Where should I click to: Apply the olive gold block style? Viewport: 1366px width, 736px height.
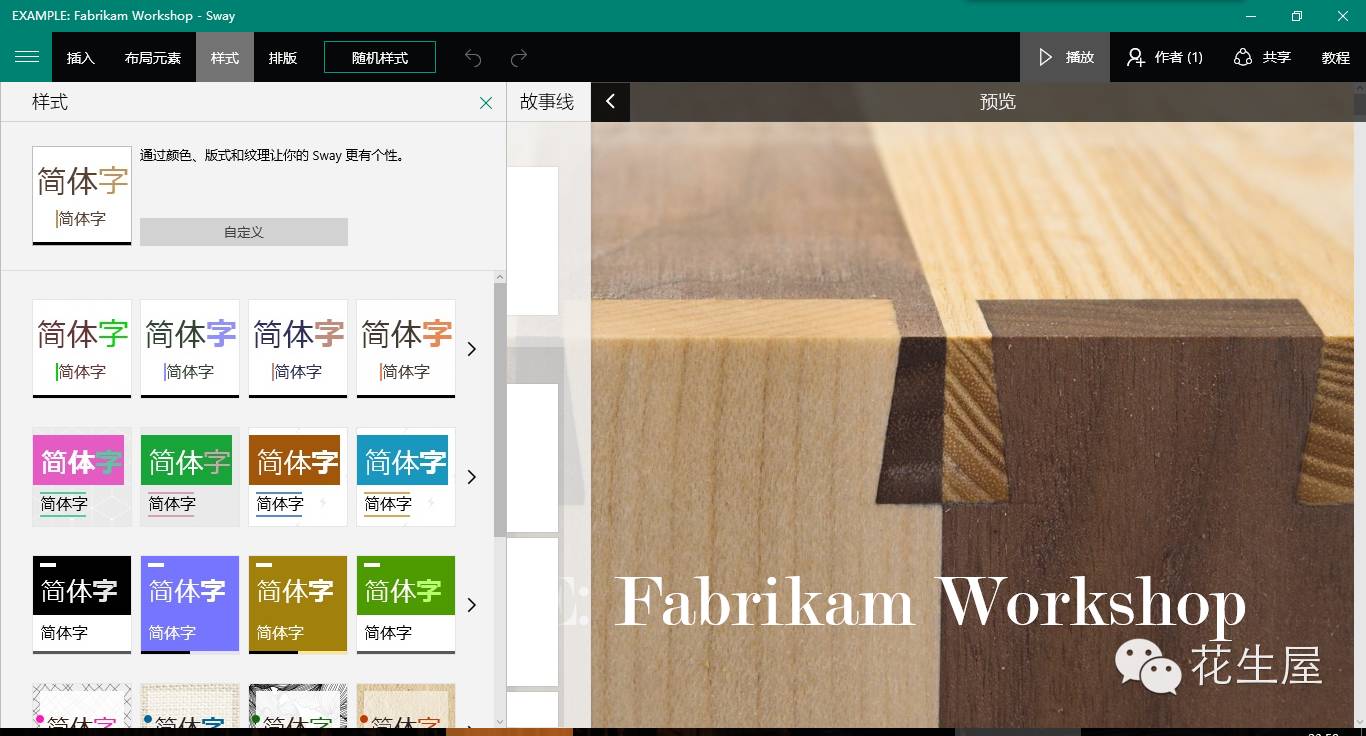tap(298, 605)
